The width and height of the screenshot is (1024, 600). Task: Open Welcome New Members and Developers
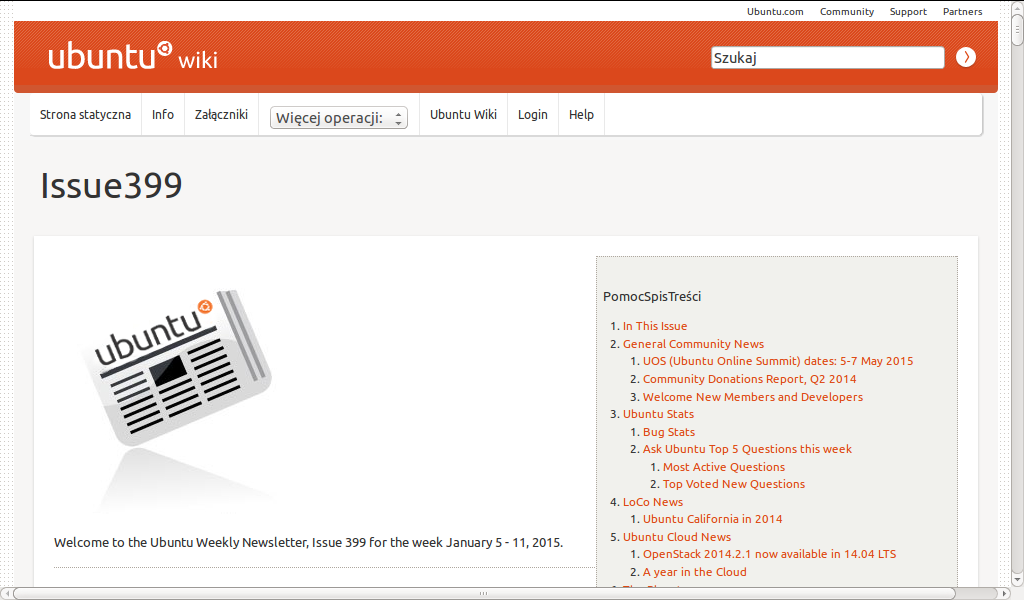click(753, 397)
